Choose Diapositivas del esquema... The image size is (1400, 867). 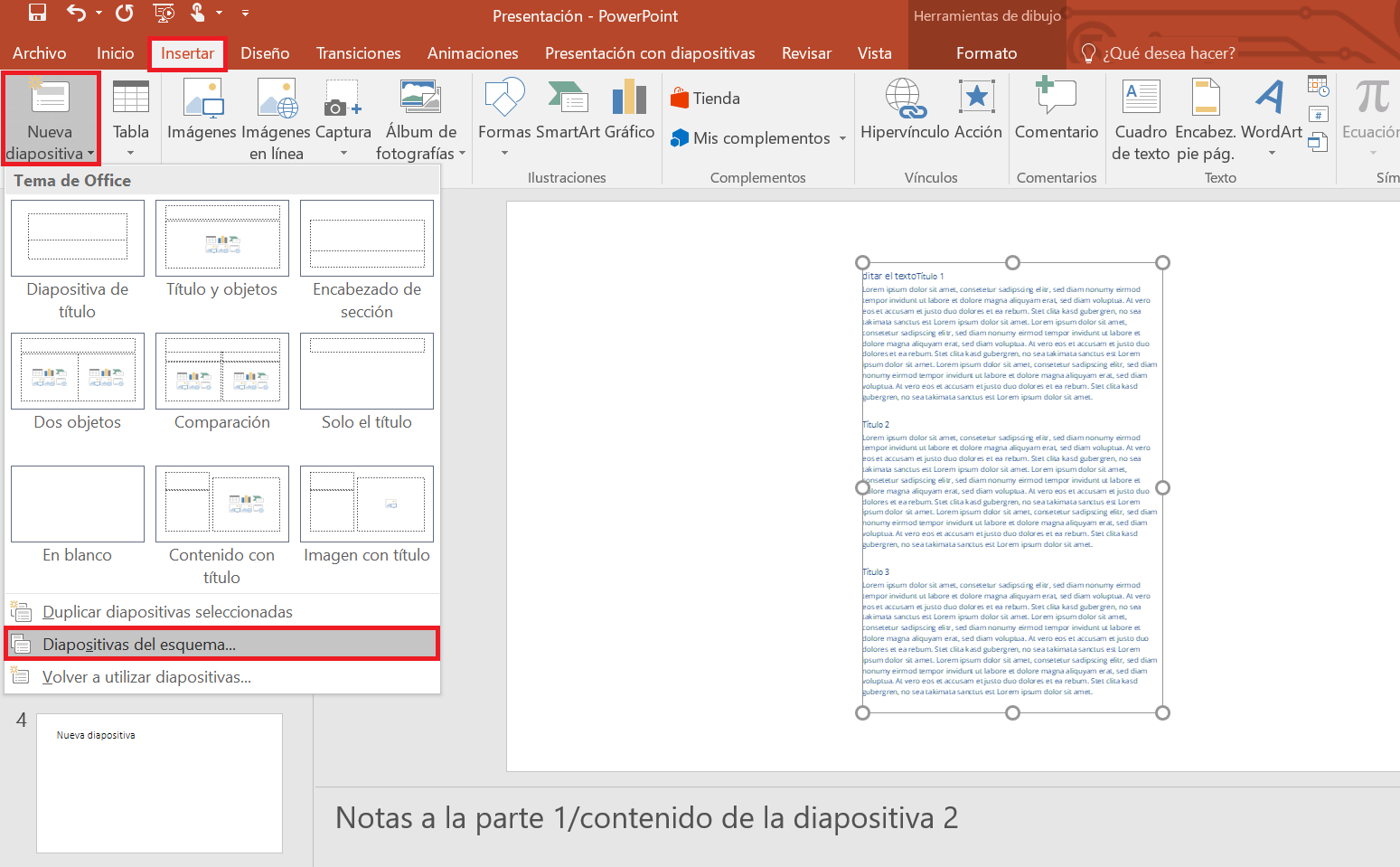click(221, 644)
